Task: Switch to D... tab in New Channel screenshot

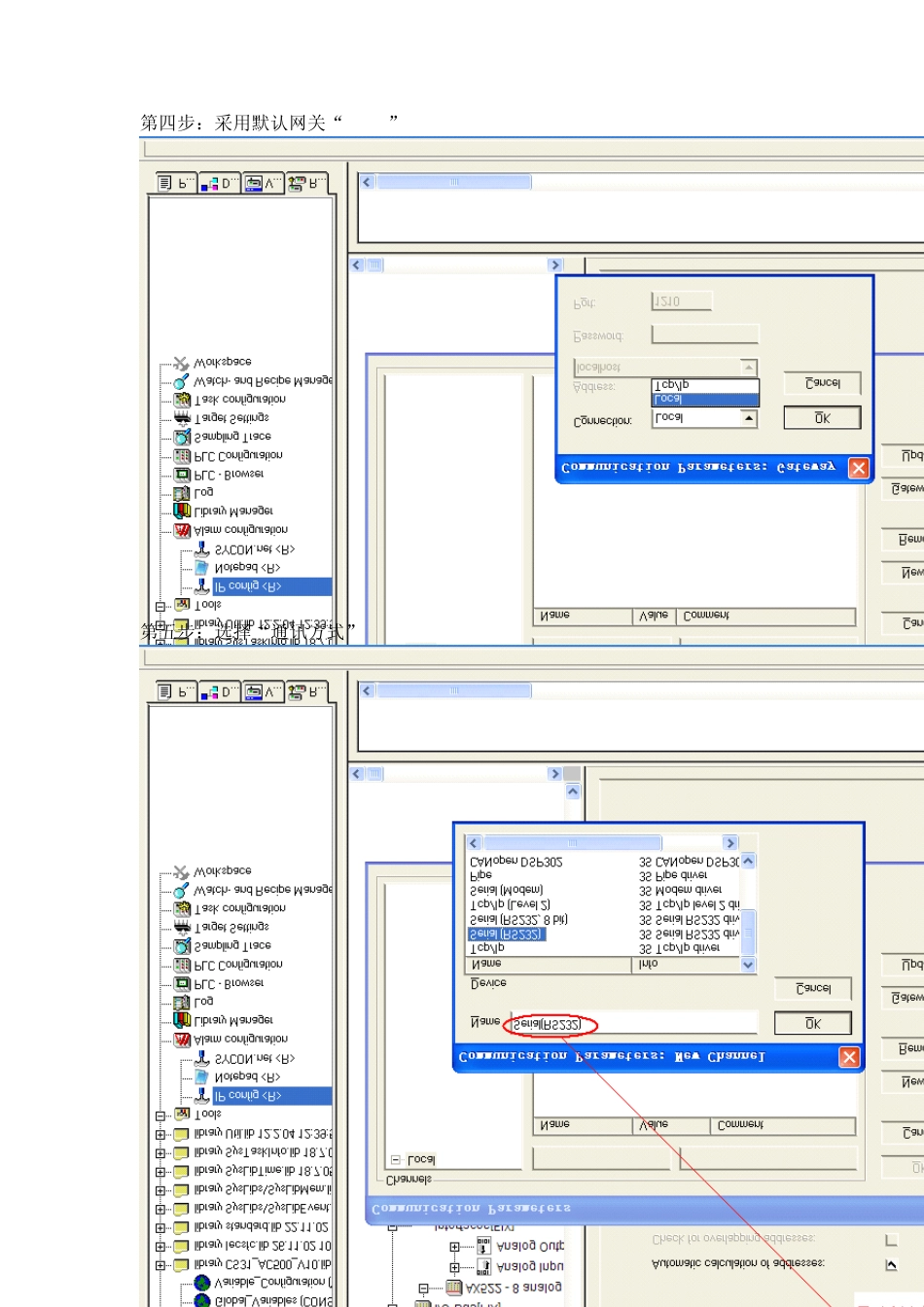Action: (x=220, y=692)
